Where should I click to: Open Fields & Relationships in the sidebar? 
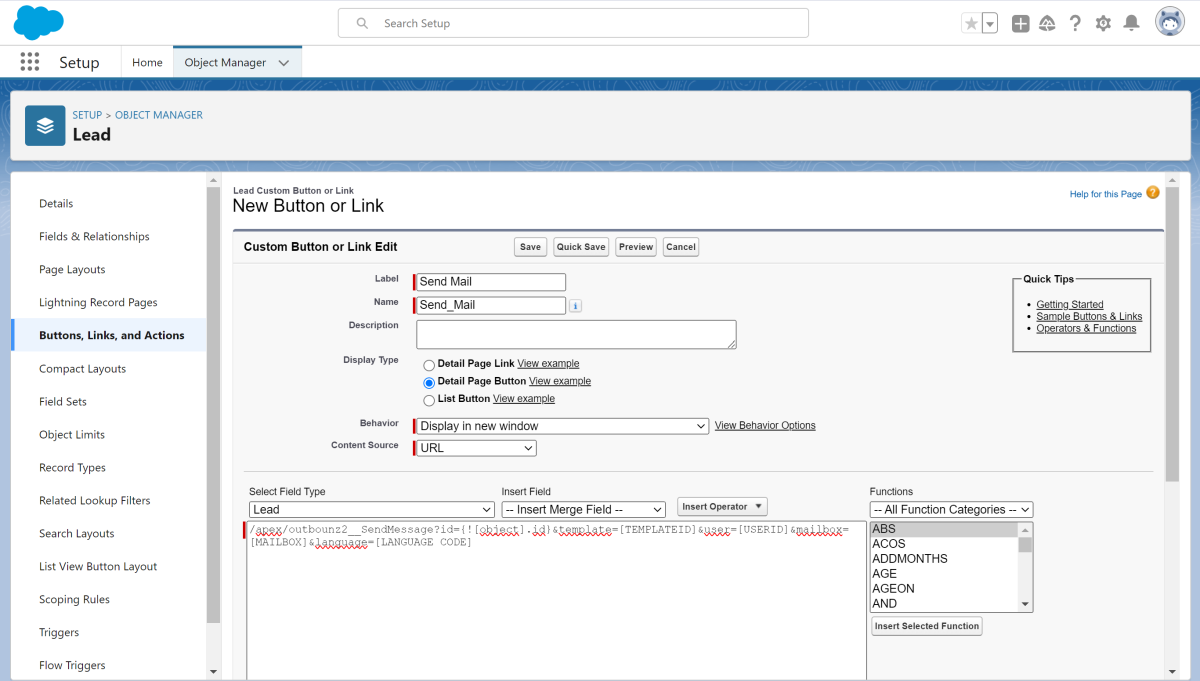94,236
